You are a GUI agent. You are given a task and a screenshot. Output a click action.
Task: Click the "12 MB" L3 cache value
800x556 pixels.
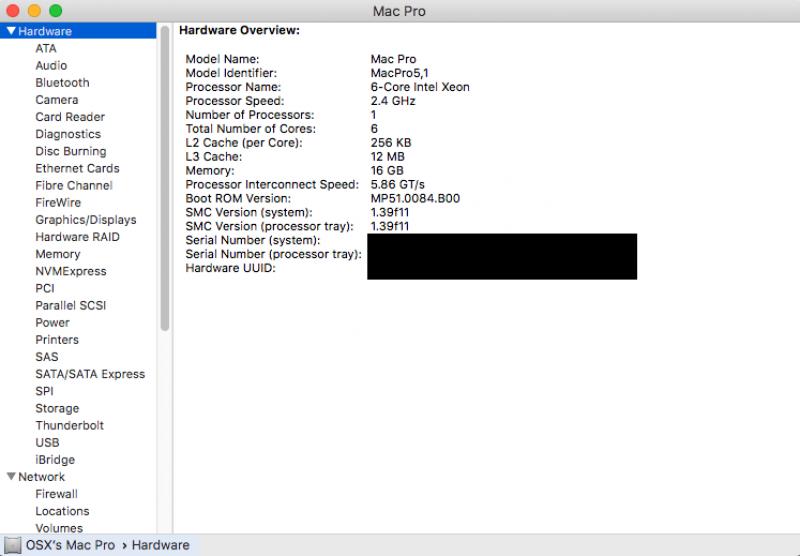click(388, 157)
